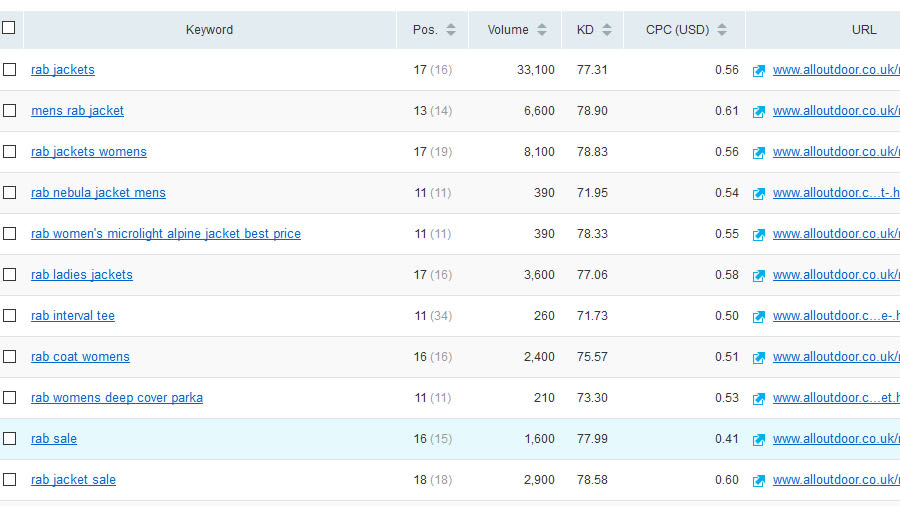This screenshot has height=506, width=900.
Task: Check the box for rab nebula jacket mens
Action: [9, 192]
